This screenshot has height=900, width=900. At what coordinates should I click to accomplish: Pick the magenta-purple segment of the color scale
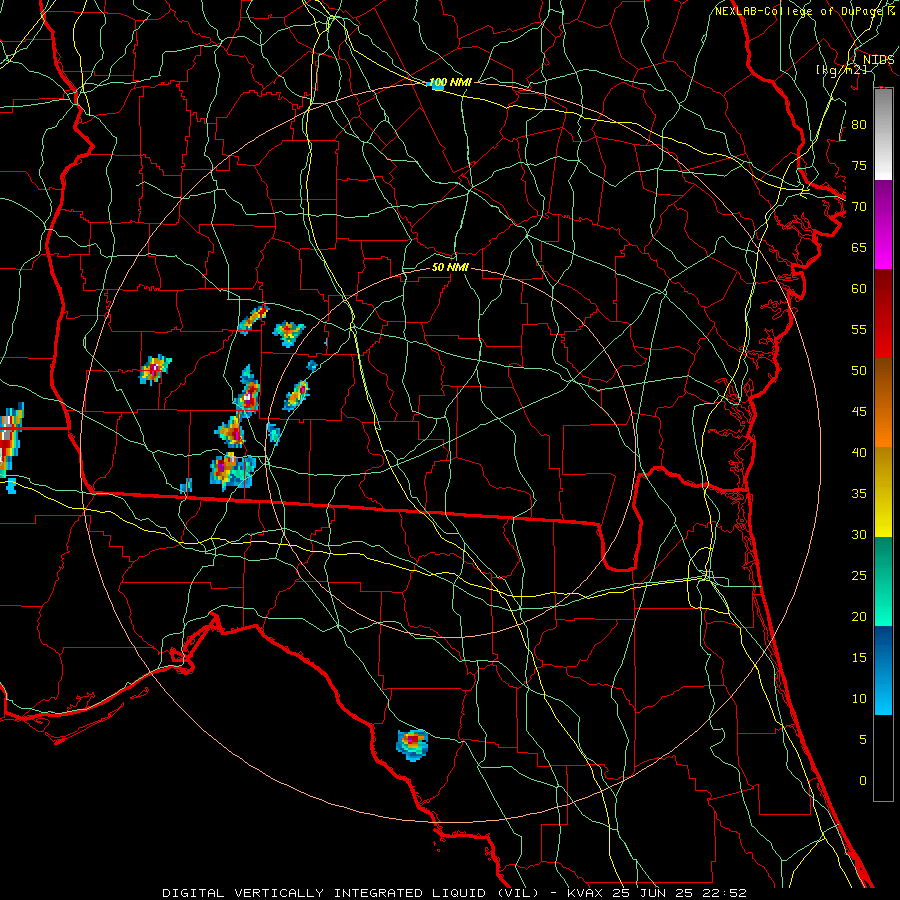coord(883,224)
